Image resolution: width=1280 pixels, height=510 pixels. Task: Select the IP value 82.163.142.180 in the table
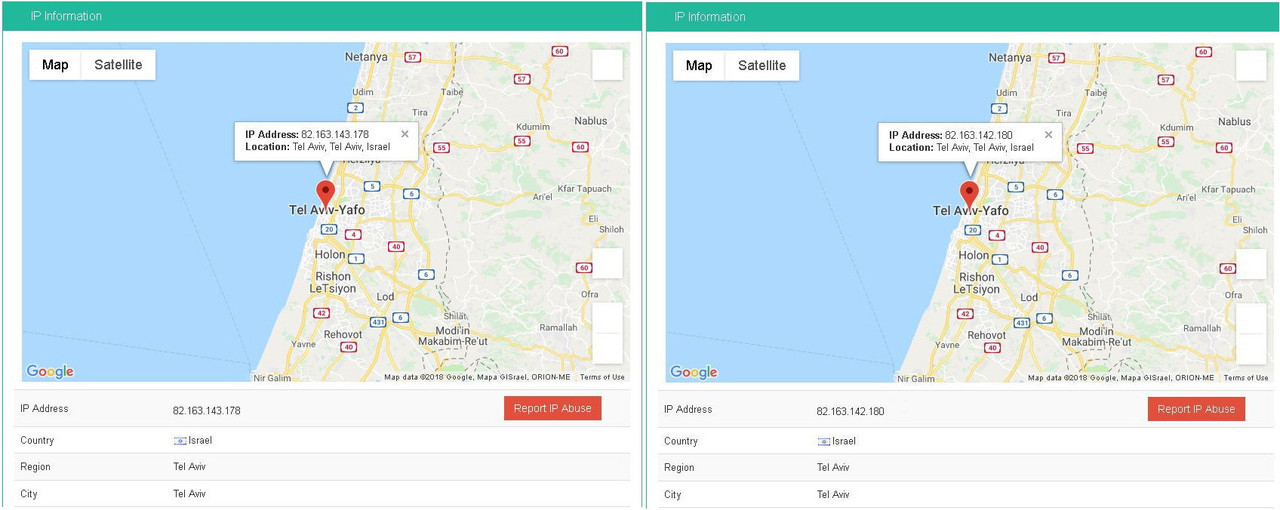[851, 411]
